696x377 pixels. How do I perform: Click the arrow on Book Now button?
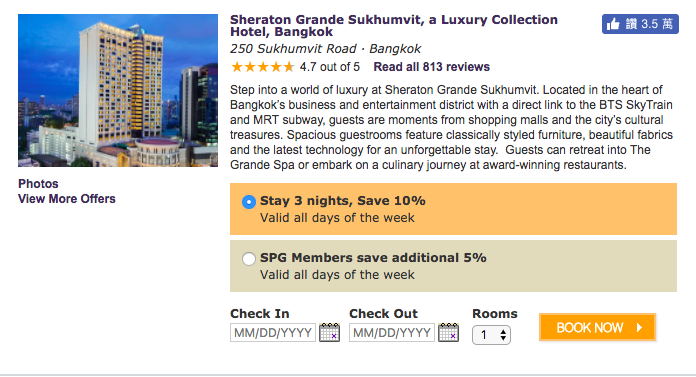[x=640, y=328]
